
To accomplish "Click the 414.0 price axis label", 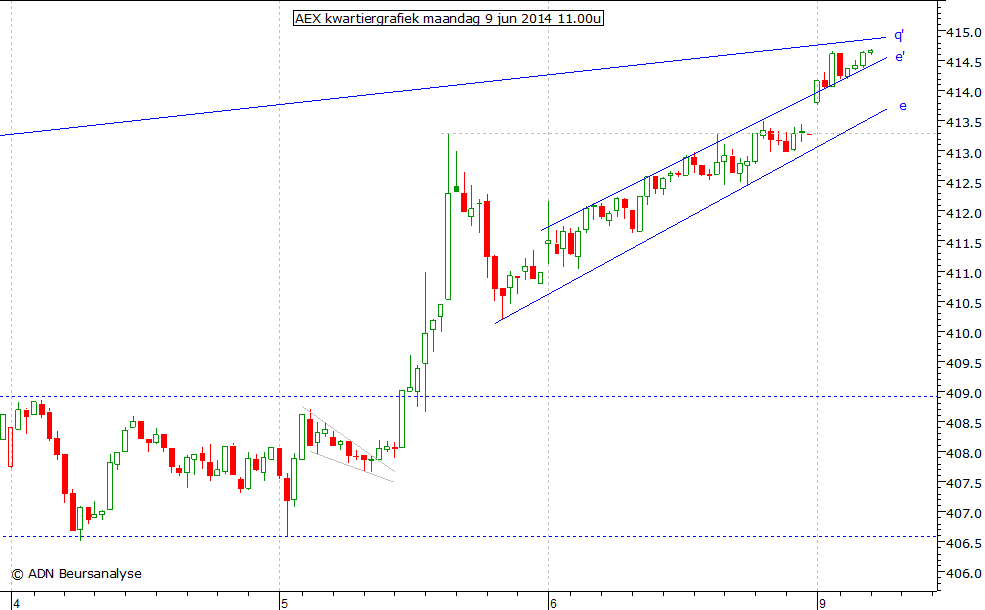I will [x=964, y=93].
